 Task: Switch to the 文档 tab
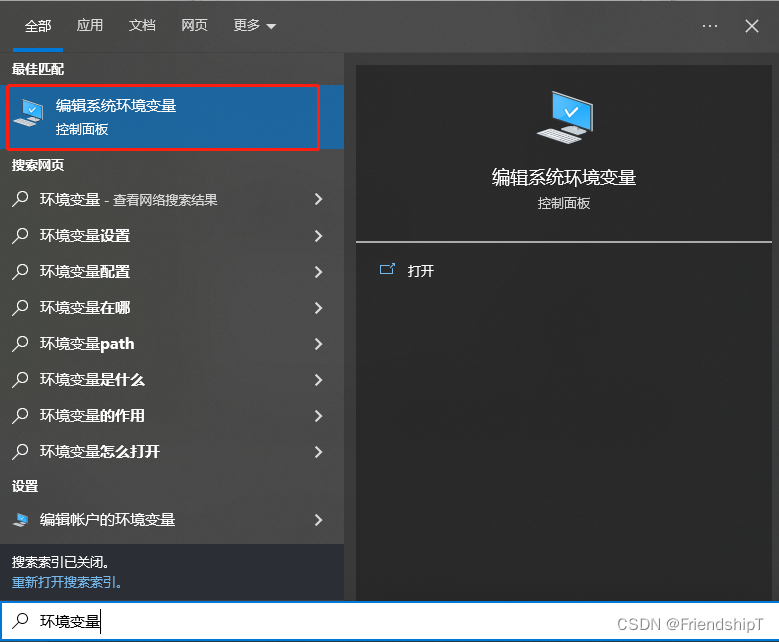tap(142, 25)
